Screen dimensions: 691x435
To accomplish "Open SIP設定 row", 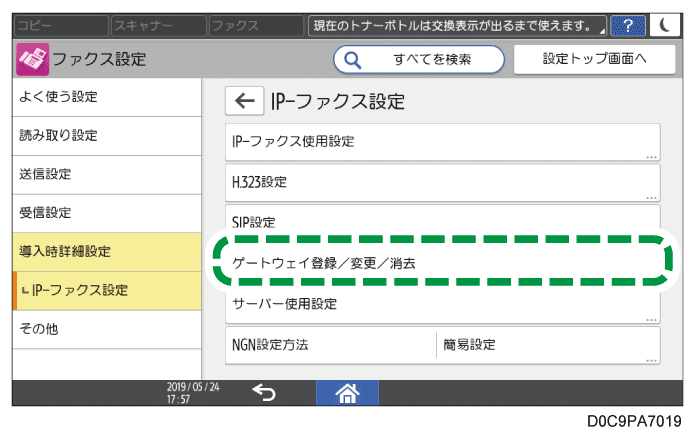I will (442, 218).
